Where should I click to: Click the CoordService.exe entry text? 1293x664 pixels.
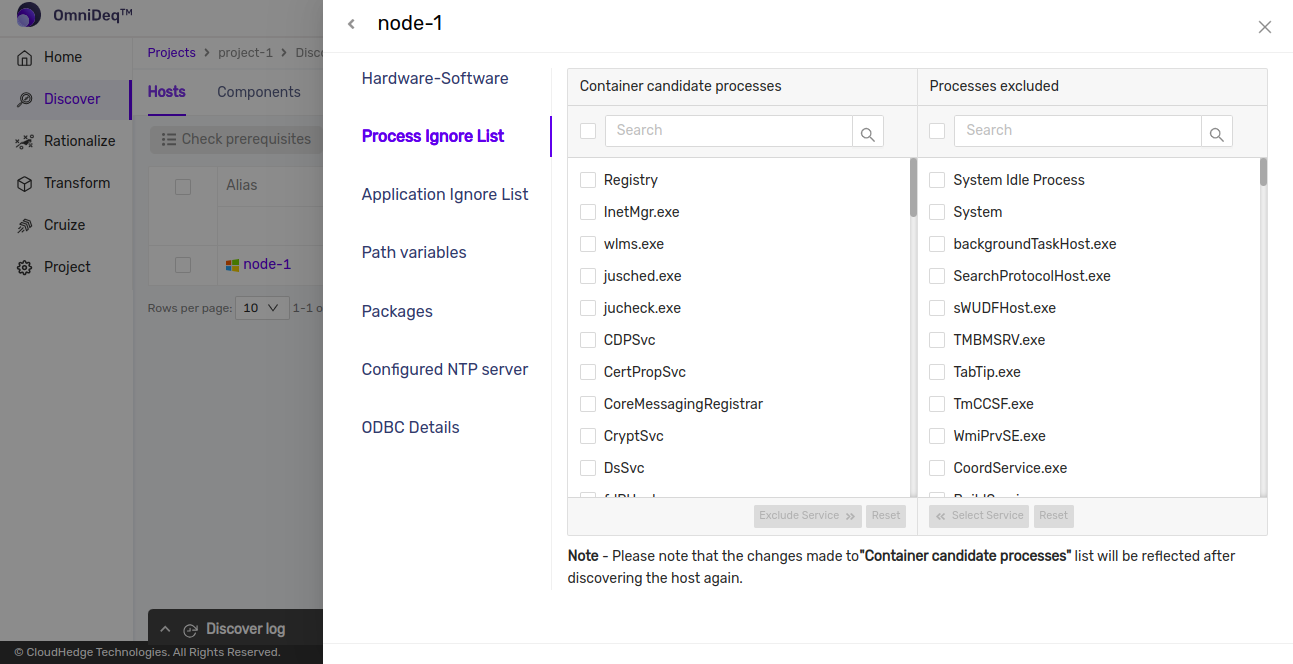point(1010,468)
